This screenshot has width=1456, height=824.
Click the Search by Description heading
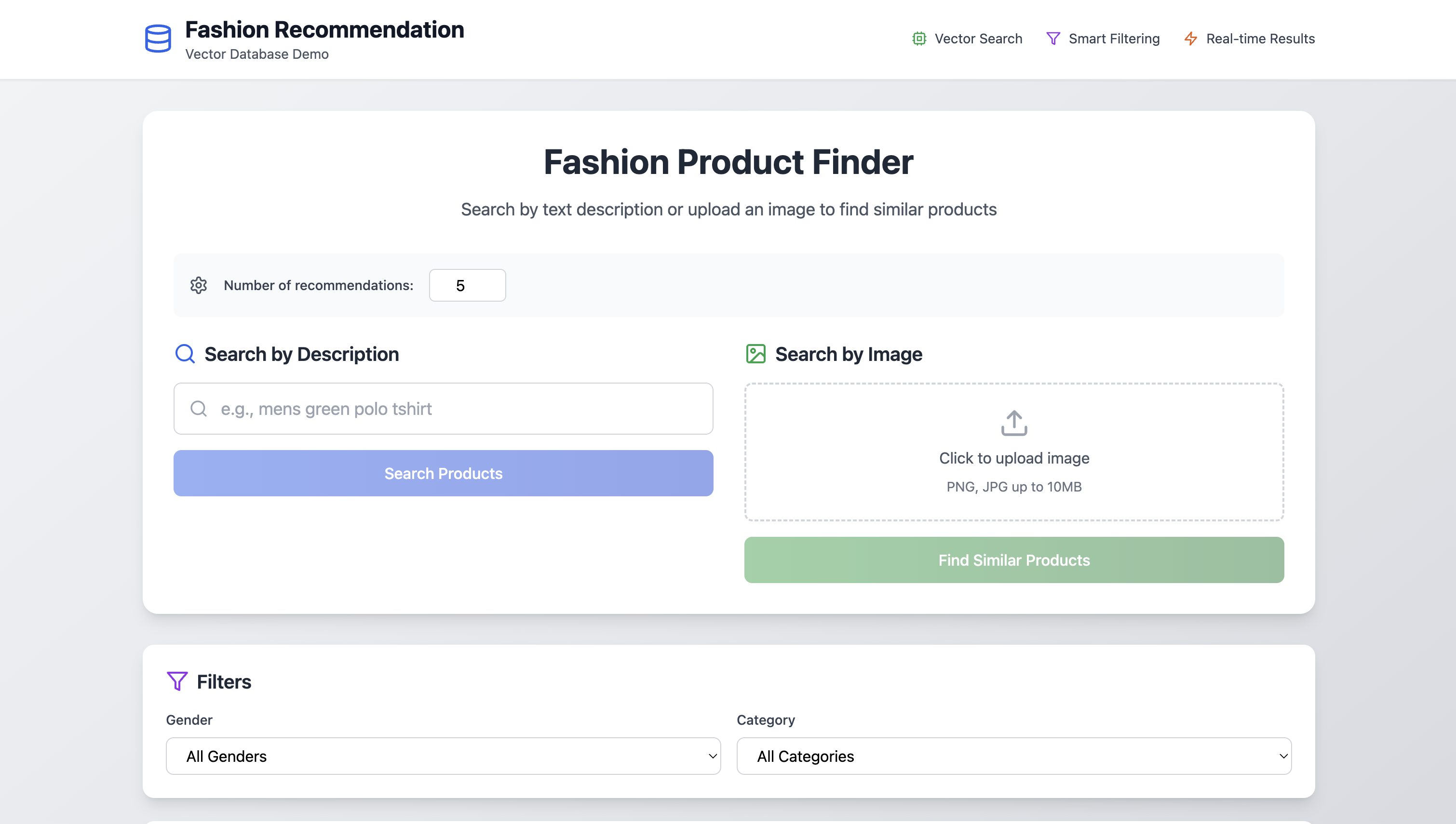click(302, 354)
